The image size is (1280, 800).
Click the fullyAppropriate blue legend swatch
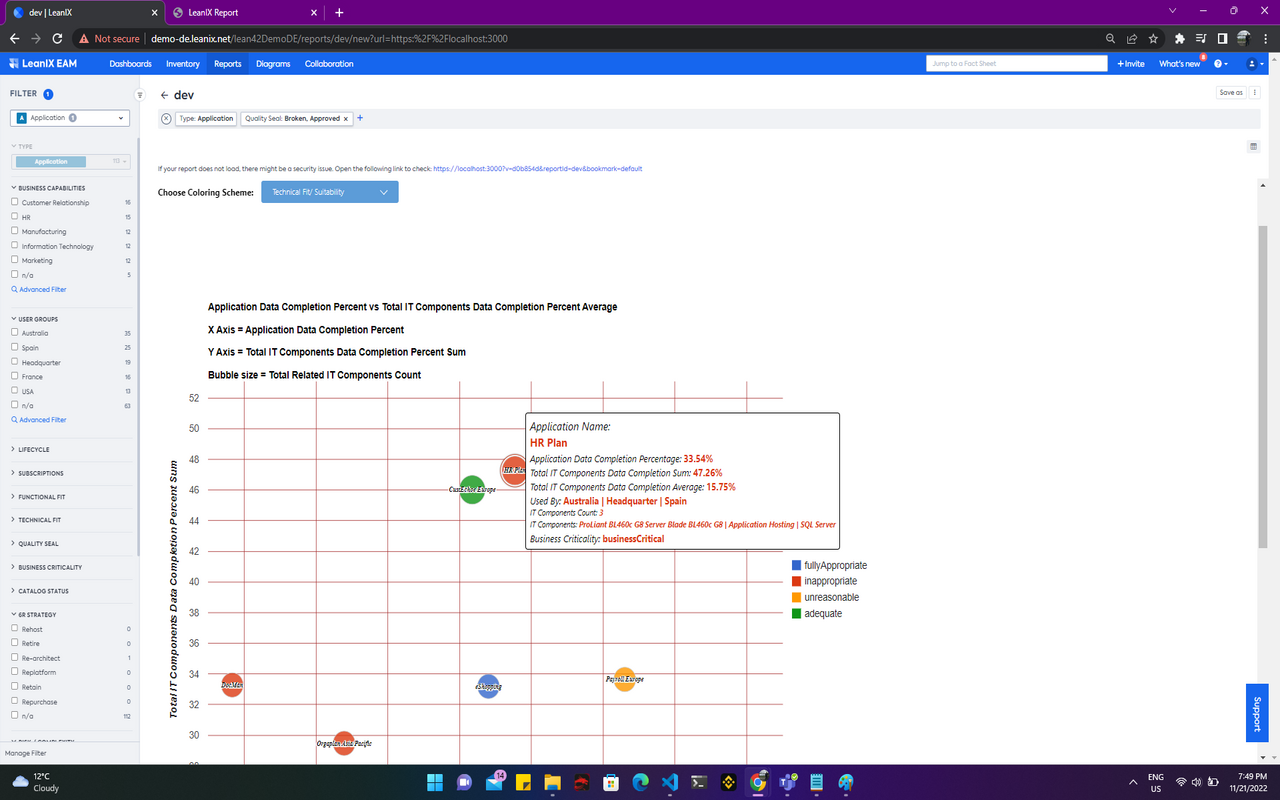click(796, 565)
